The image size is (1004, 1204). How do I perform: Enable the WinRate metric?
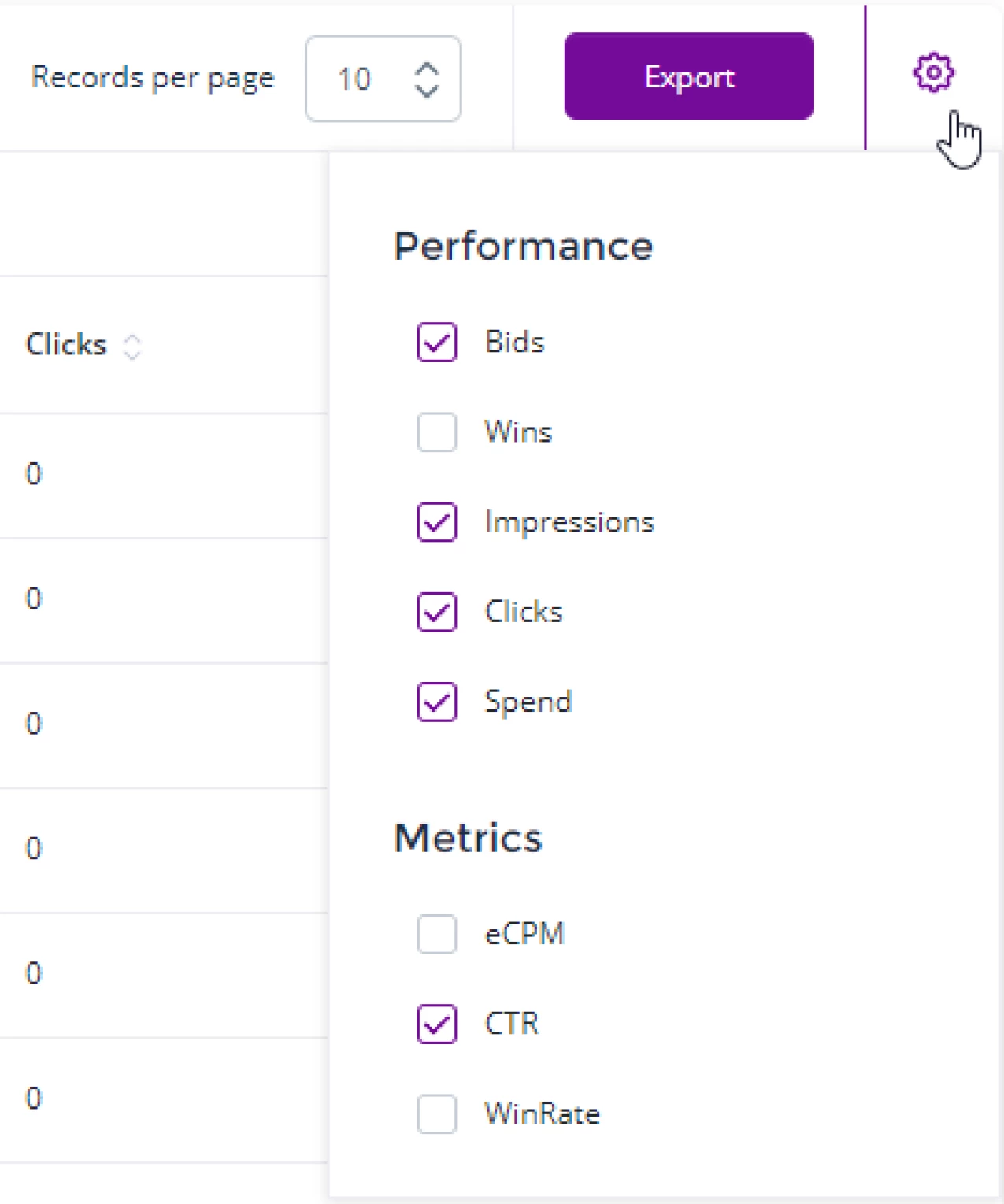tap(436, 1115)
